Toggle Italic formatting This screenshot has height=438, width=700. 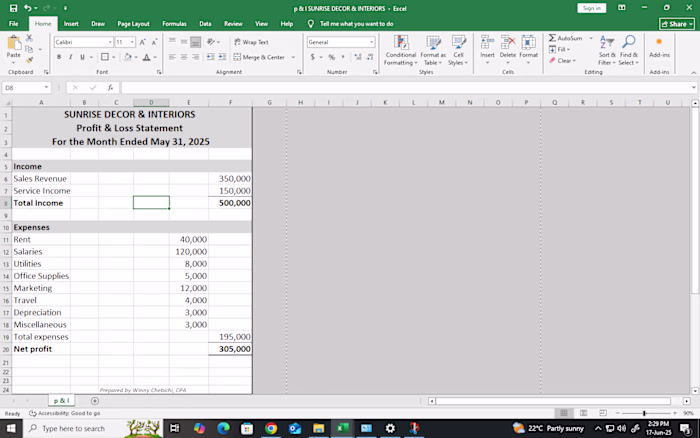tap(71, 57)
